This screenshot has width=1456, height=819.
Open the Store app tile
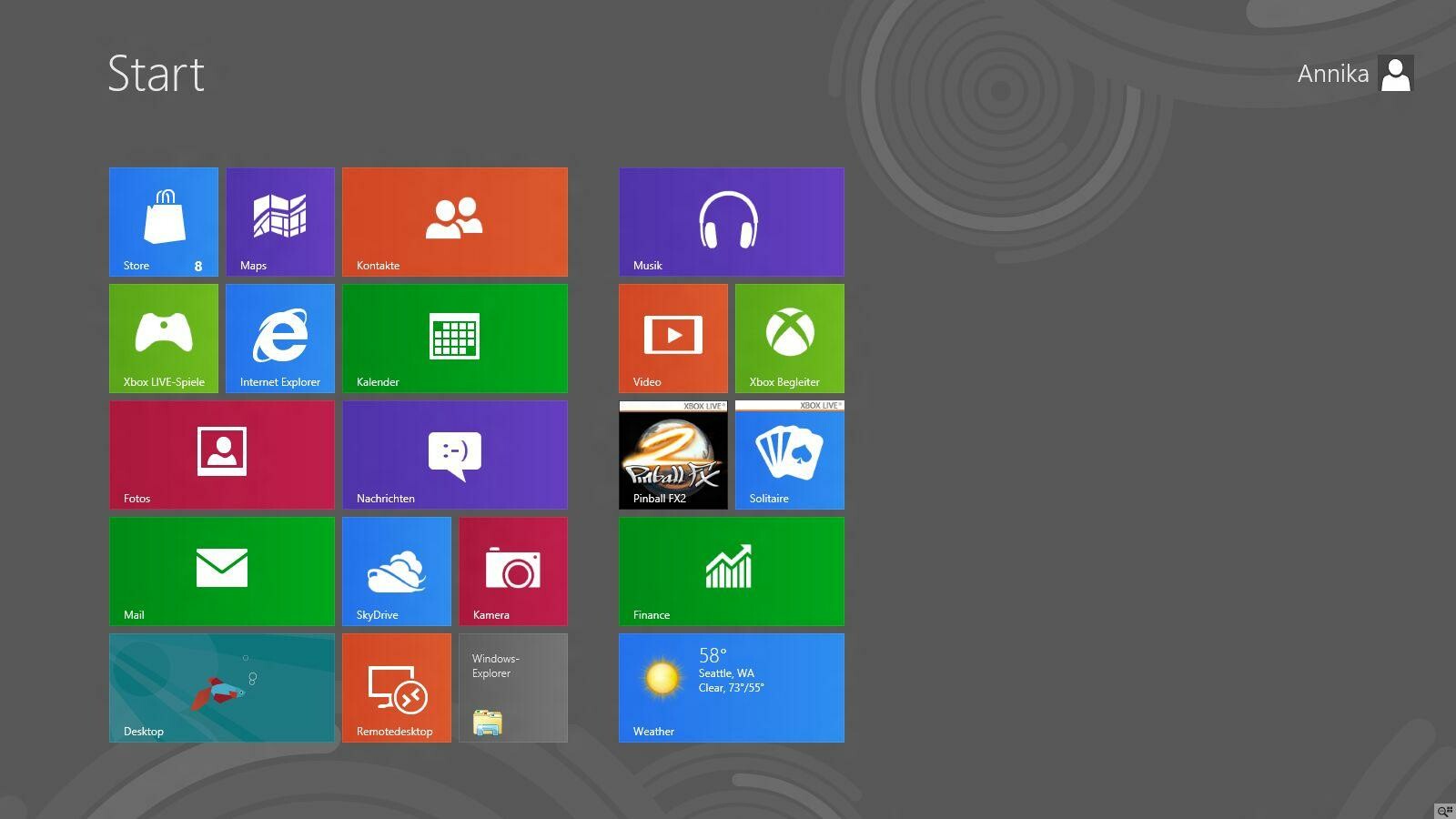[x=163, y=221]
